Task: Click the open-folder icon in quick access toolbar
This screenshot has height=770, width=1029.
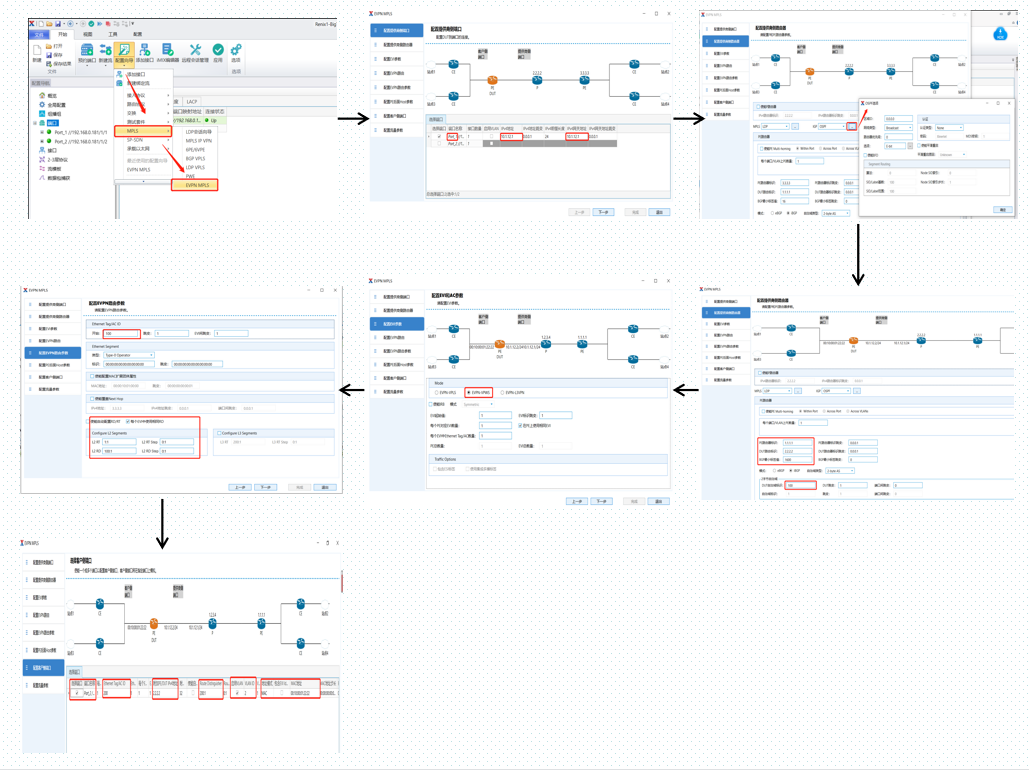Action: pyautogui.click(x=49, y=24)
